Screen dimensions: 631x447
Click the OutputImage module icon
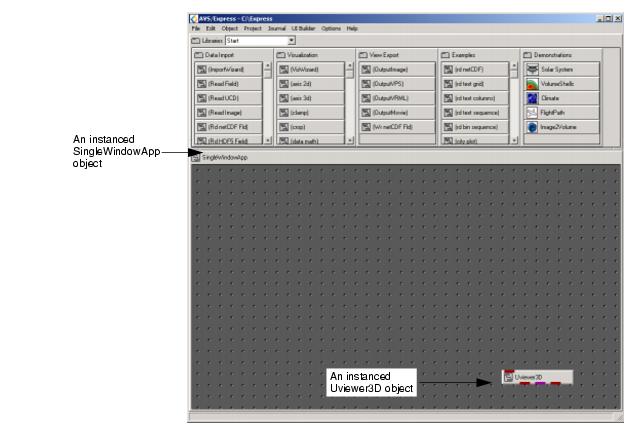tap(366, 70)
